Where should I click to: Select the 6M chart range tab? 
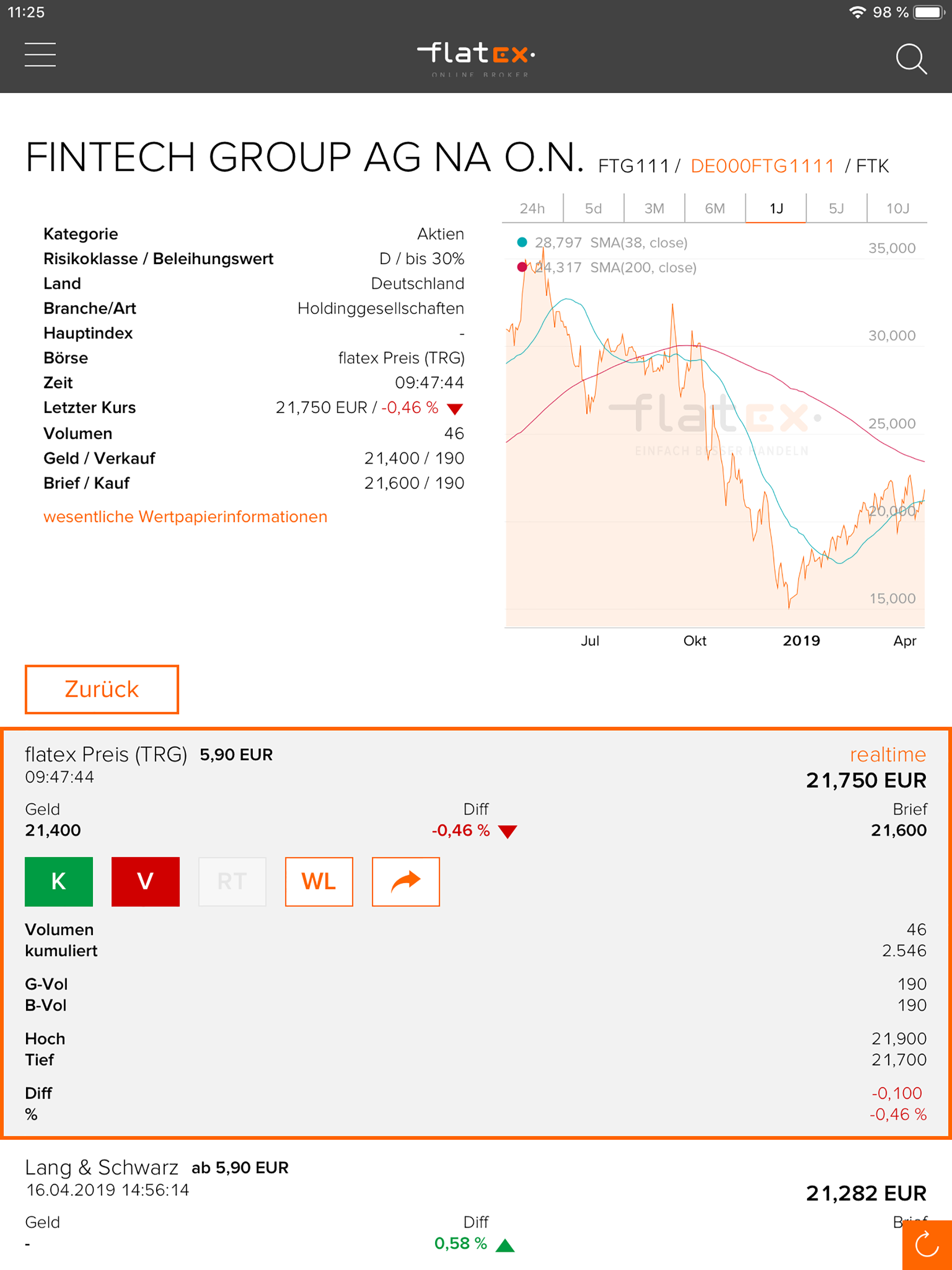click(x=715, y=208)
